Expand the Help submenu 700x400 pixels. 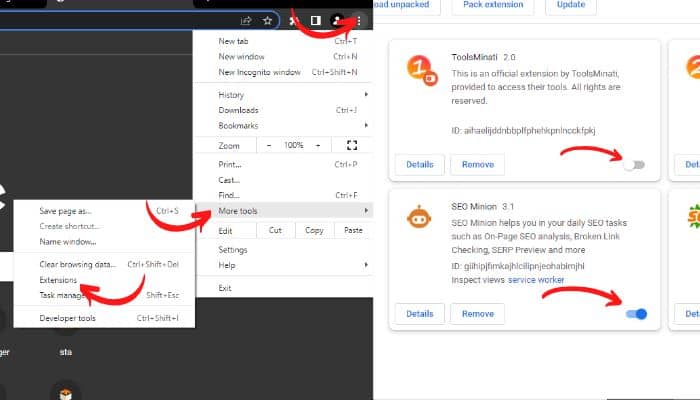[283, 265]
